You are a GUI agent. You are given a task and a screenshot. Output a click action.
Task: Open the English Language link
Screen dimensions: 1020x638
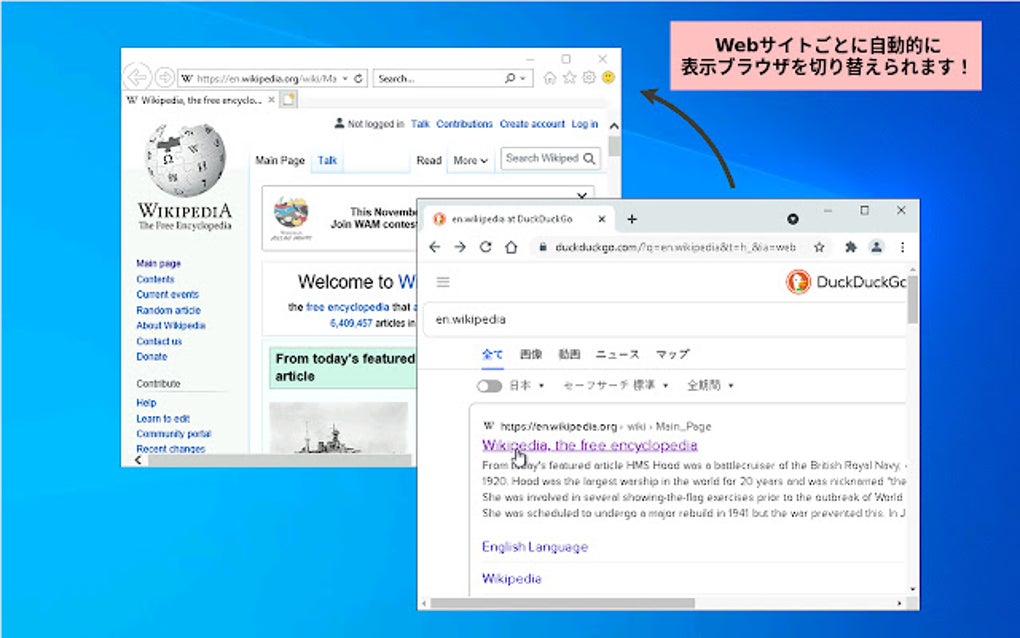pos(535,547)
